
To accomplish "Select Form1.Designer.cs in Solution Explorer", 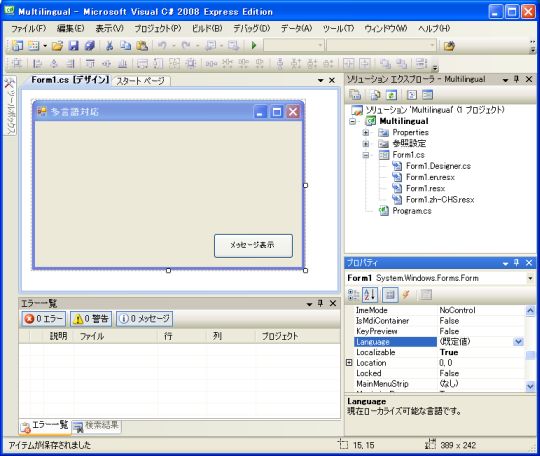I will click(438, 166).
